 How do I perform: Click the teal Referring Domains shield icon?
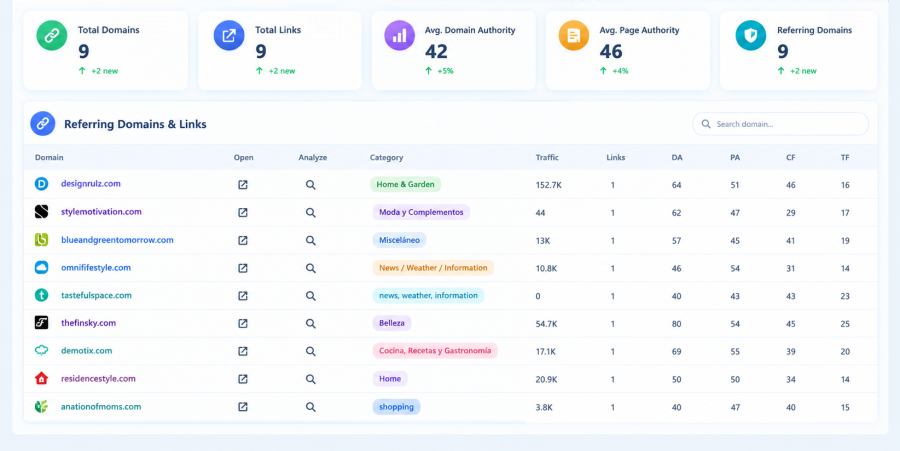click(x=751, y=36)
